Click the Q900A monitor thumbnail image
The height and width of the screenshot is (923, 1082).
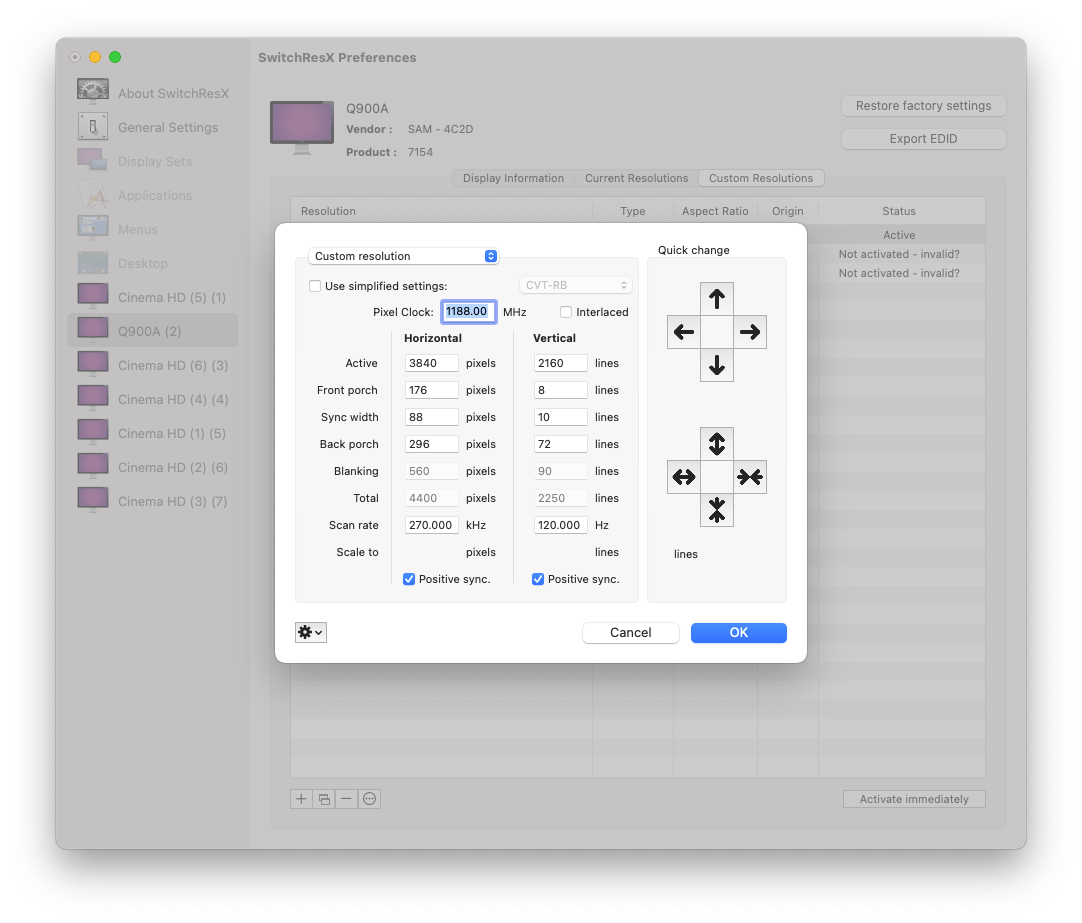pos(302,127)
